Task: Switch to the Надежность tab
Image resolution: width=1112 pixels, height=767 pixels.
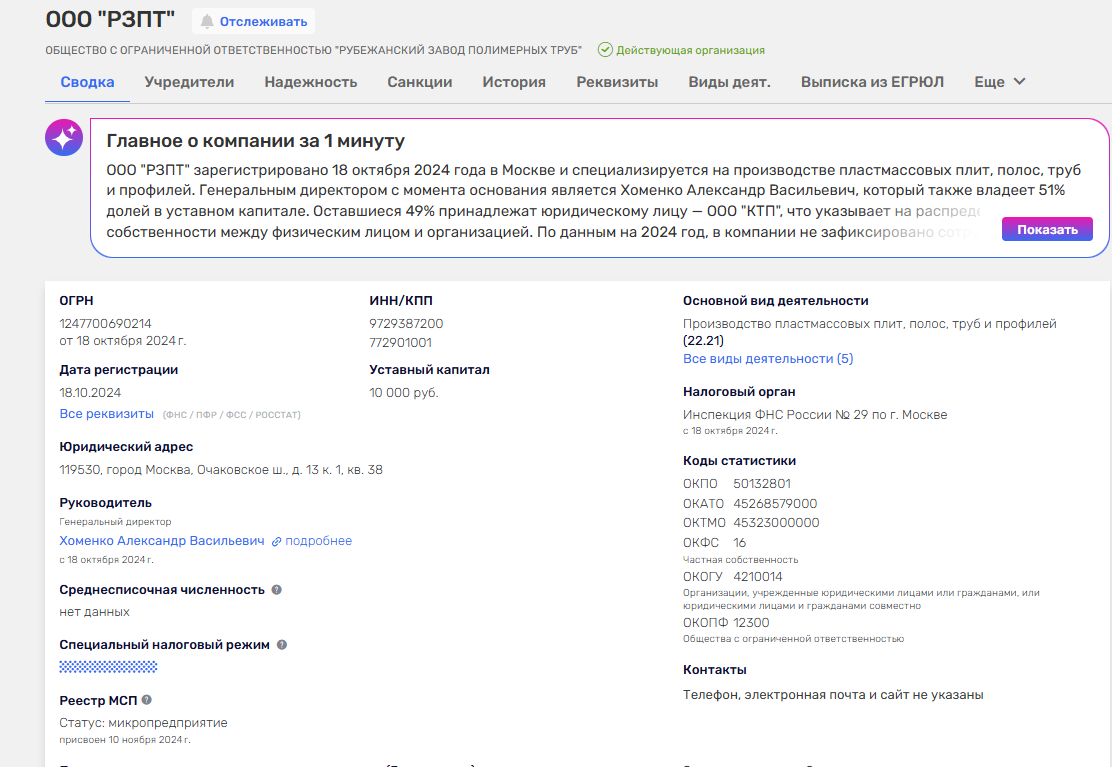Action: 311,82
